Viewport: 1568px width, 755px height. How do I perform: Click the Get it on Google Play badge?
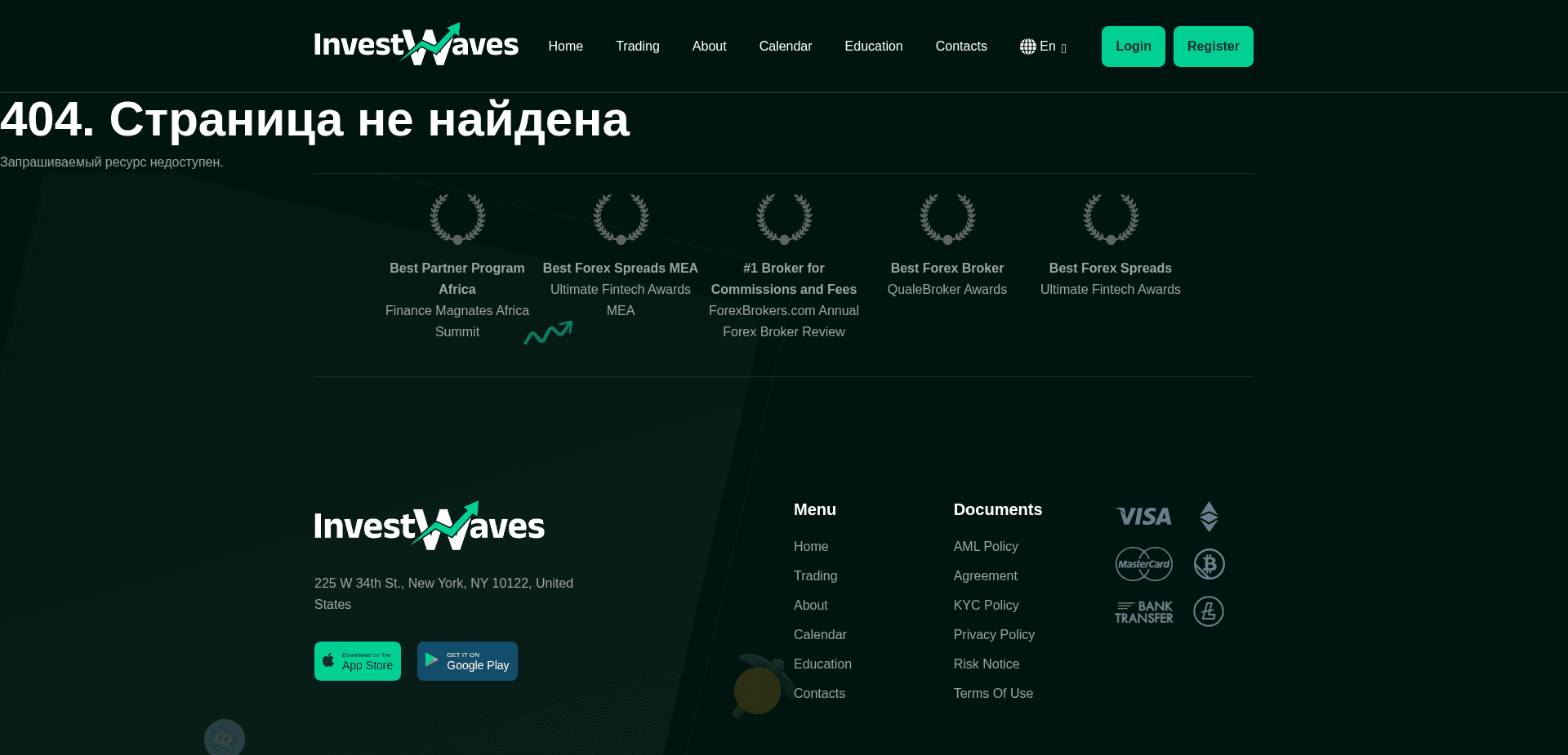tap(466, 660)
